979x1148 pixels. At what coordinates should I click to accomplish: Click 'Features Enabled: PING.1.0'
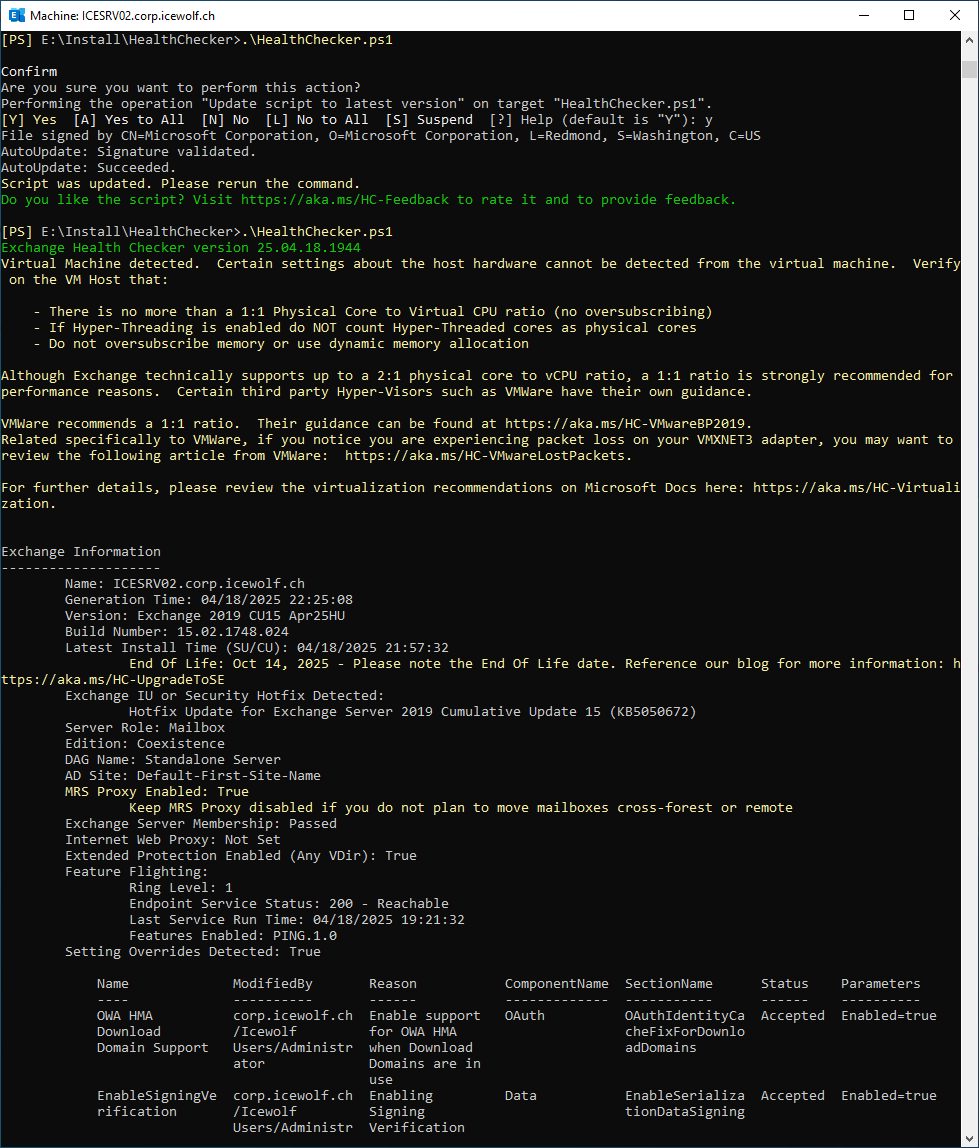click(233, 936)
